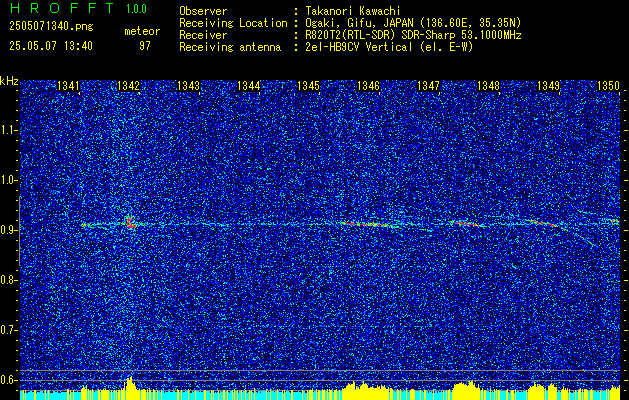Viewport: 629px width, 400px height.
Task: Click the 1.0 kHz axis label
Action: [x=8, y=180]
